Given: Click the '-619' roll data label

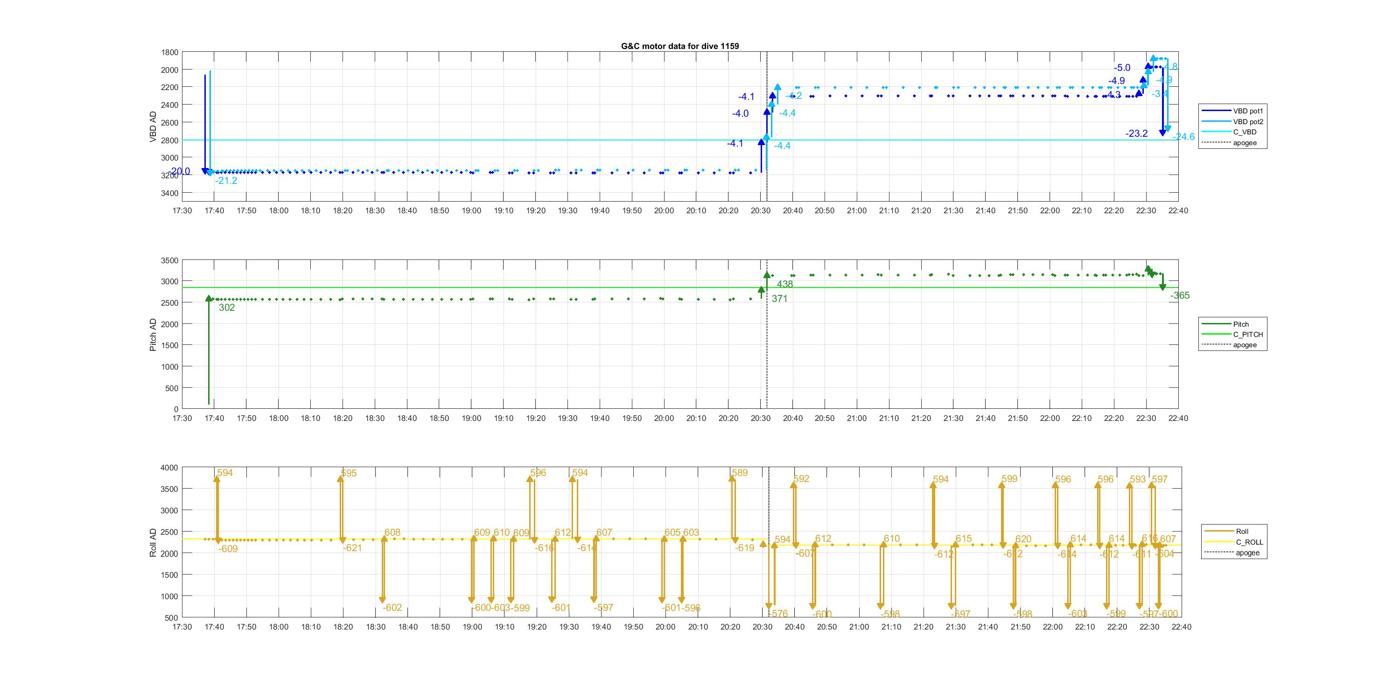Looking at the screenshot, I should tap(745, 548).
